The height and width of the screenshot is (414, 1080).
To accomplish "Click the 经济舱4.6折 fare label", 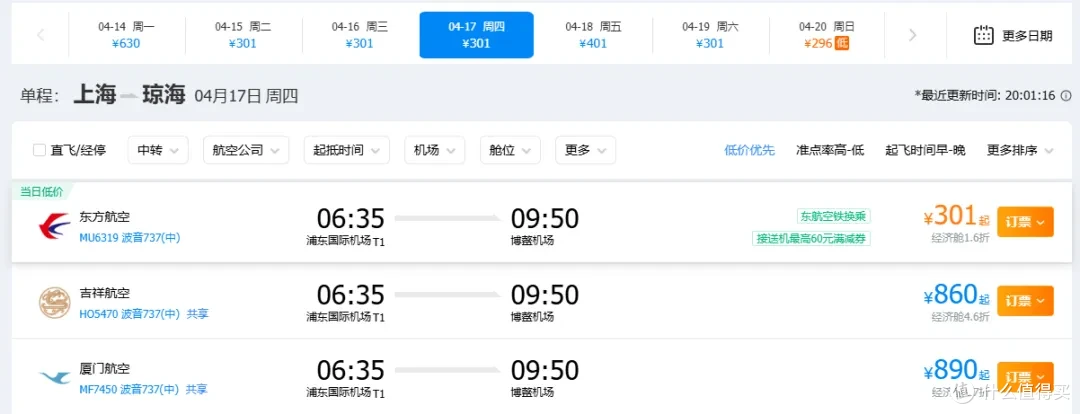I will click(x=961, y=317).
